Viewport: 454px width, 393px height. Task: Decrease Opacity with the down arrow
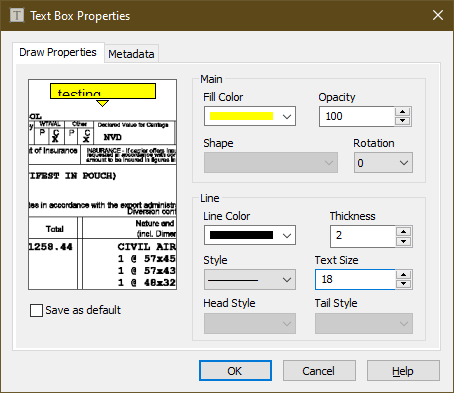click(x=403, y=121)
